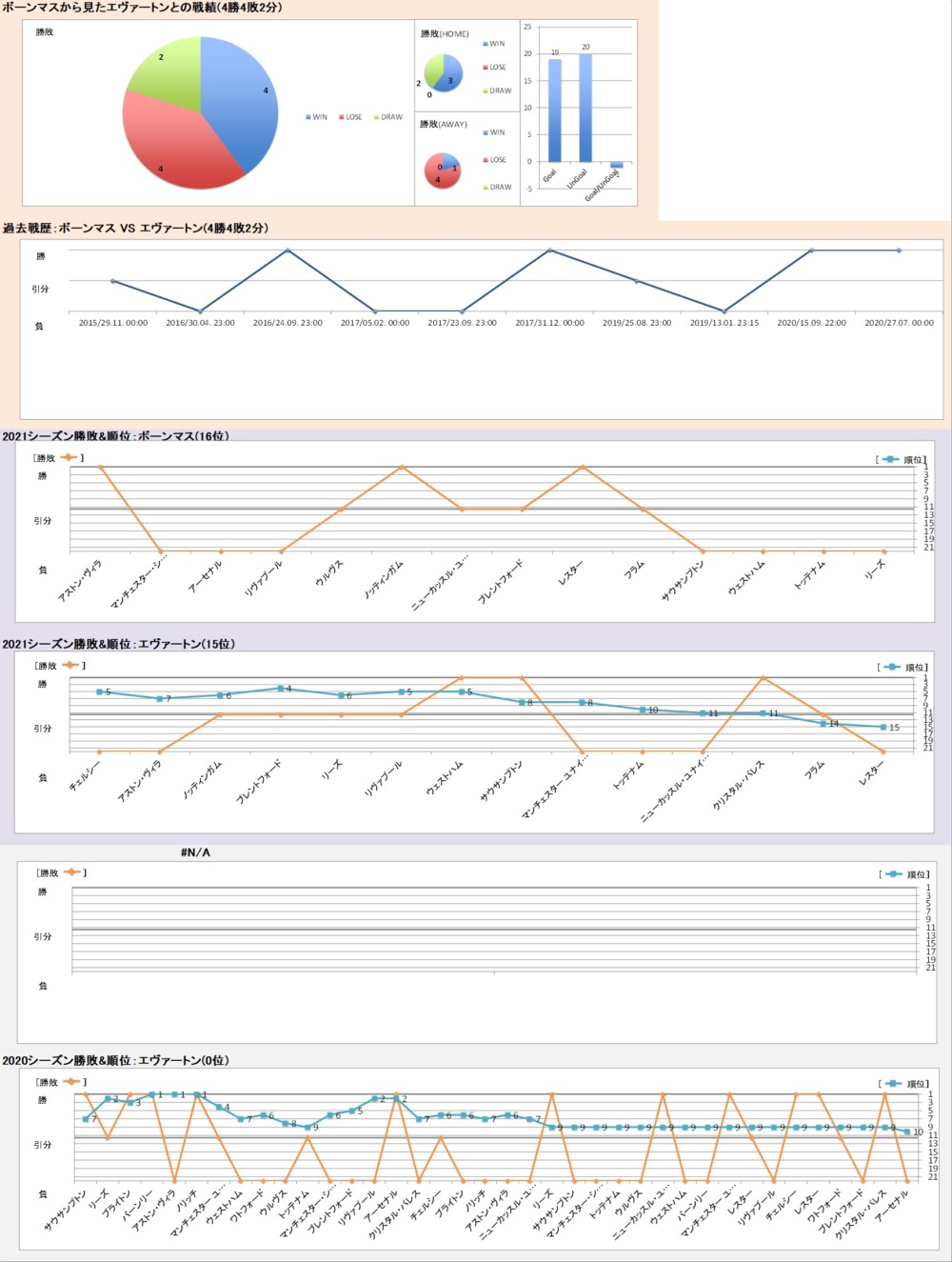Click the アーセナル label in the ボーンマス(16位) chart
Screen dimensions: 952x1262
[x=206, y=576]
